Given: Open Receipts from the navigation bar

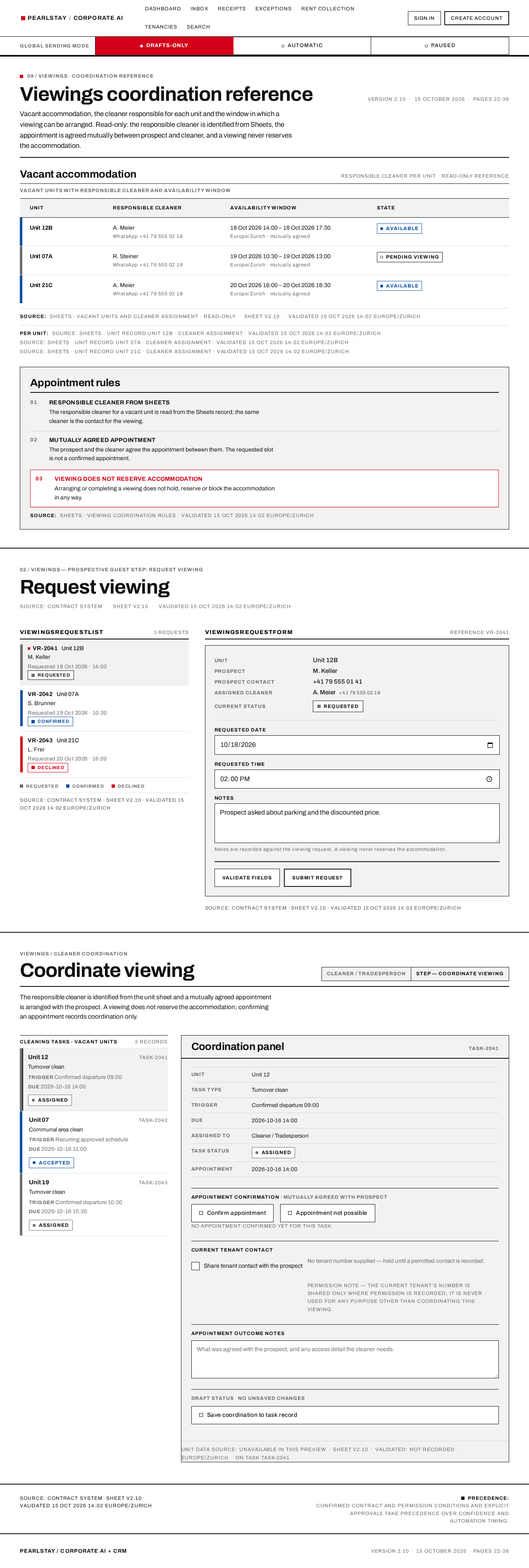Looking at the screenshot, I should click(x=232, y=9).
